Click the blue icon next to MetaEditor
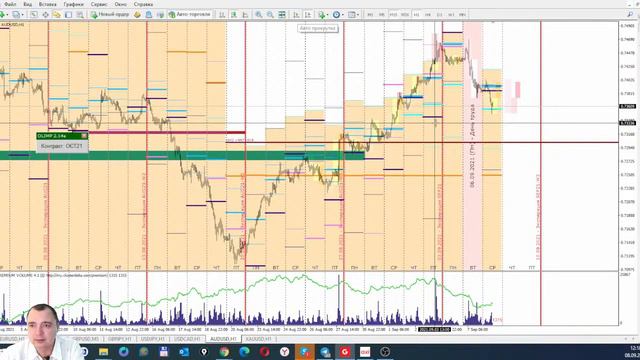This screenshot has height=360, width=640. point(149,15)
